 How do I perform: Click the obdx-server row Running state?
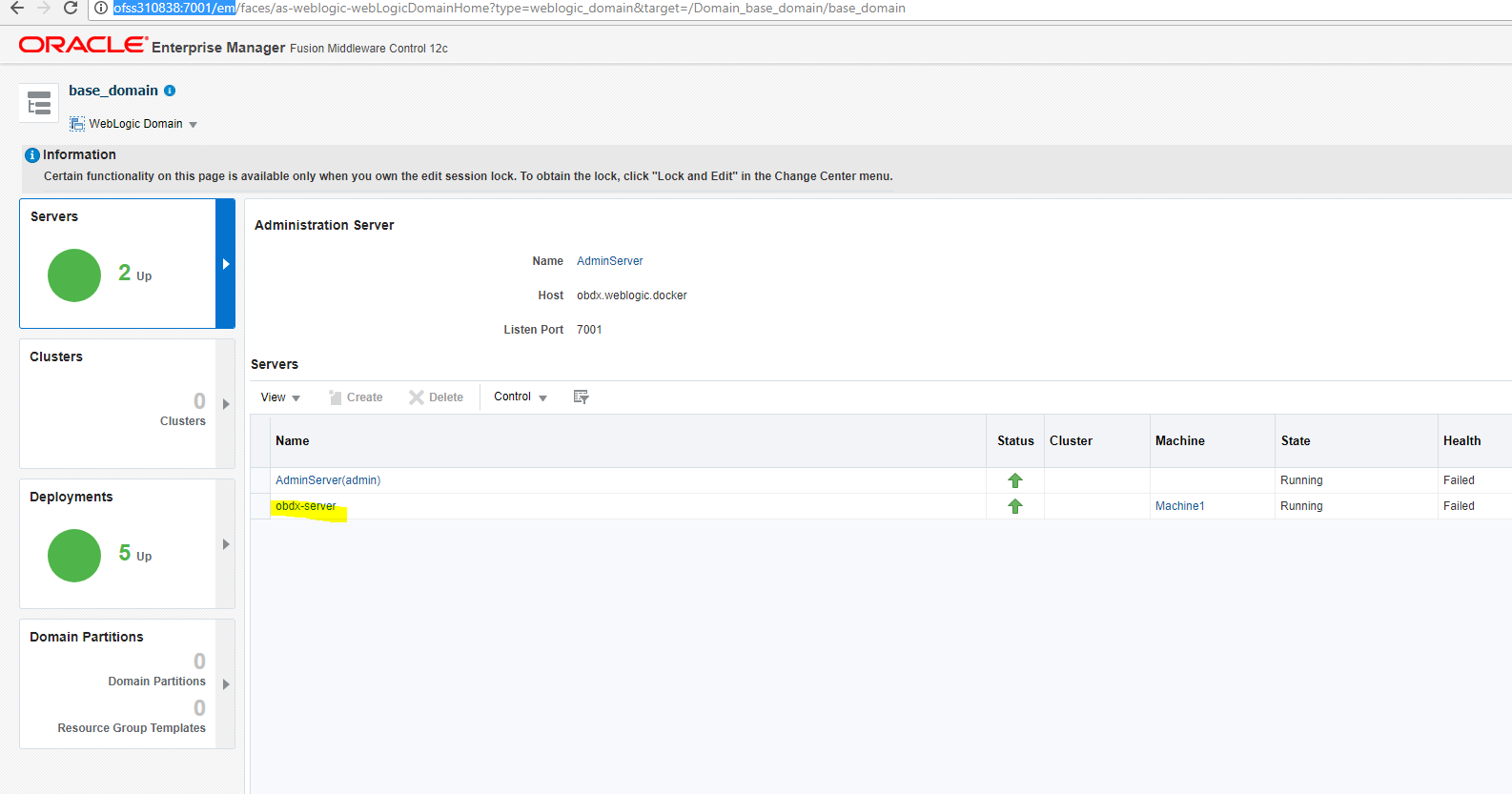1301,506
